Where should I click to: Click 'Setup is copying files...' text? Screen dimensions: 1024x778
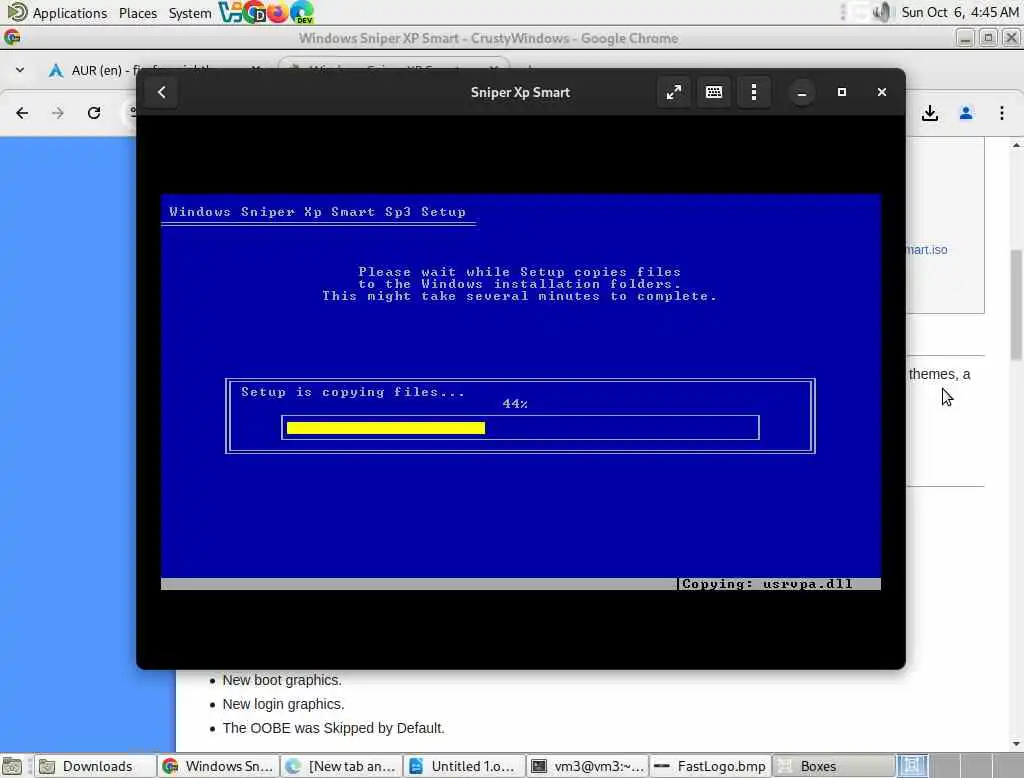click(x=353, y=392)
